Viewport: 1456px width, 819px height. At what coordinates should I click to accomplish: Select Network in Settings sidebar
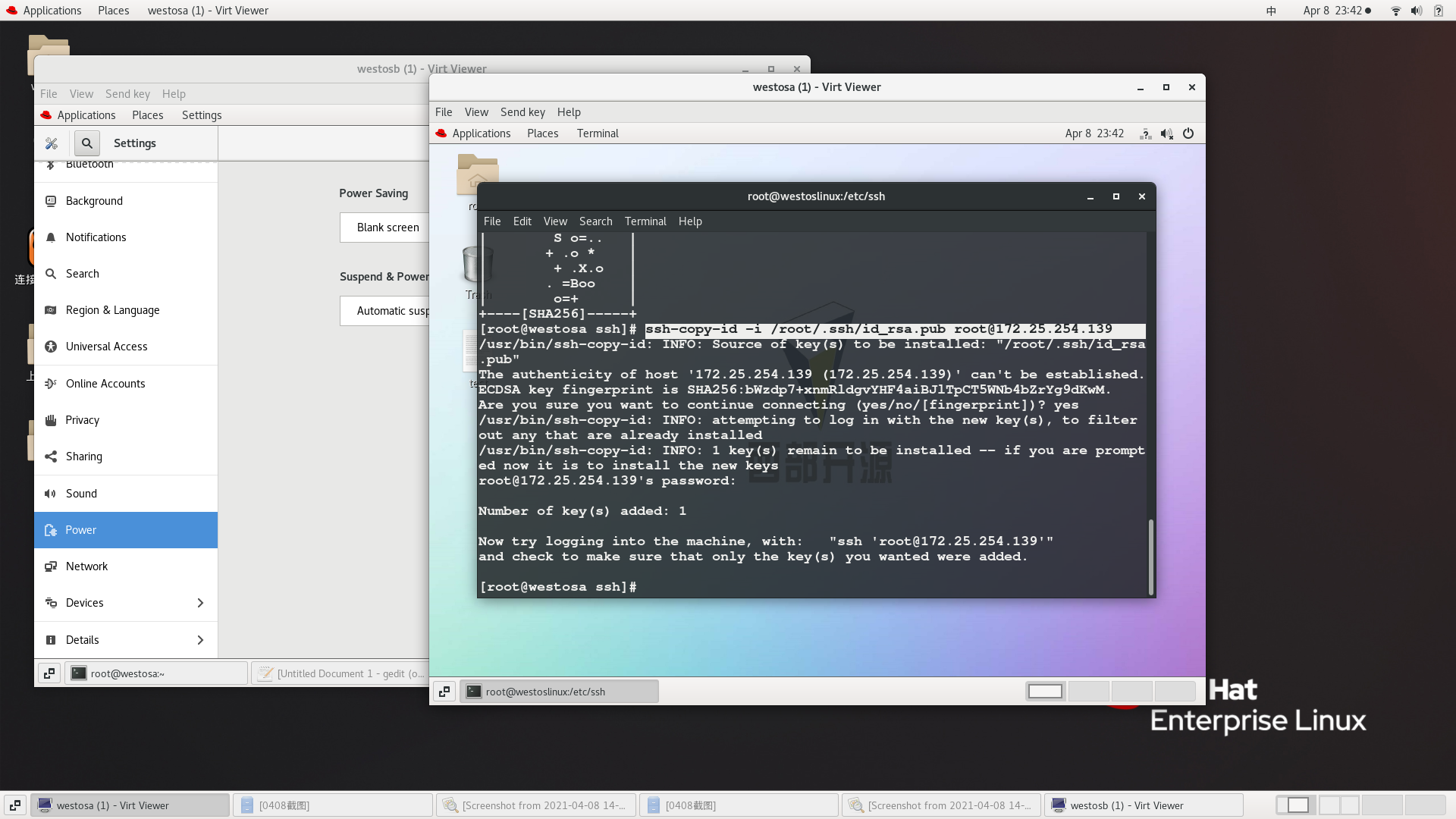click(x=126, y=566)
